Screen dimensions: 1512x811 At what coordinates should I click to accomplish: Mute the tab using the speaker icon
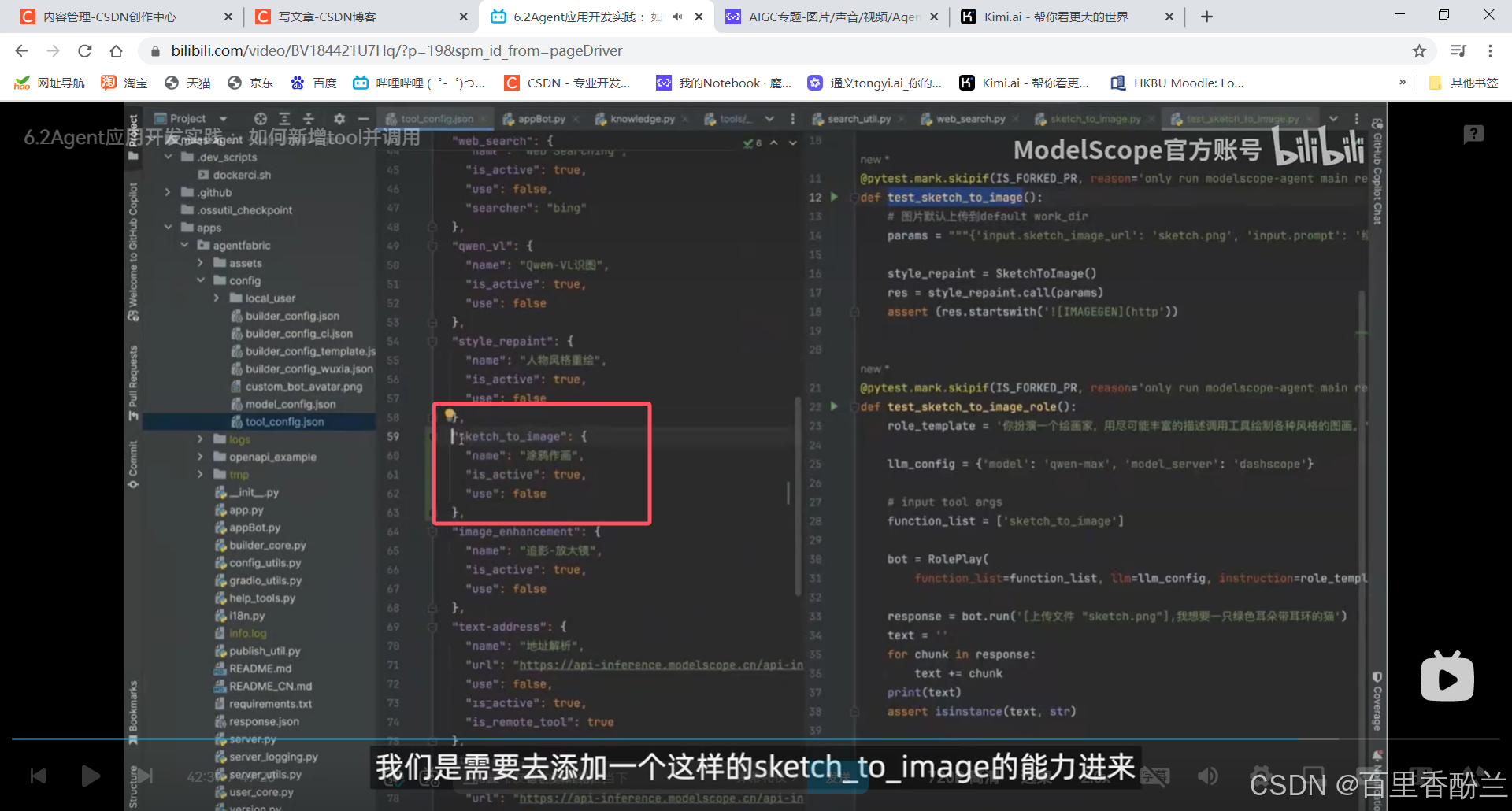pyautogui.click(x=677, y=17)
